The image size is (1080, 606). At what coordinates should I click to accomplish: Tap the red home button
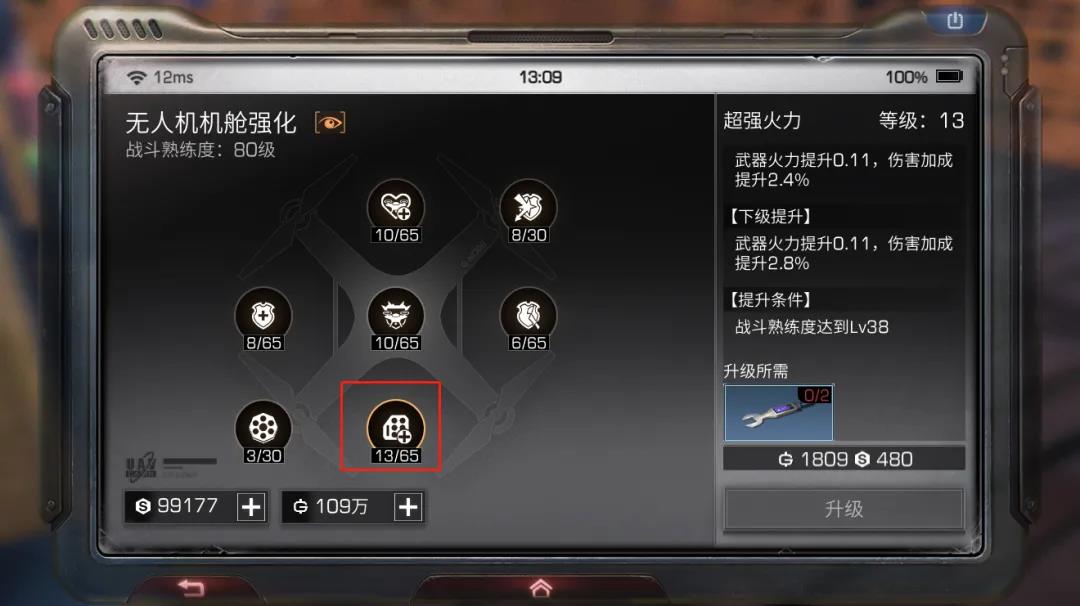coord(541,587)
